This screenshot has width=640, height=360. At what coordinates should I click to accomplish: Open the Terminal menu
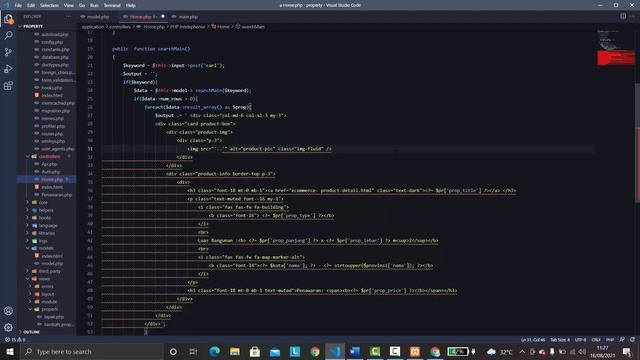[112, 5]
